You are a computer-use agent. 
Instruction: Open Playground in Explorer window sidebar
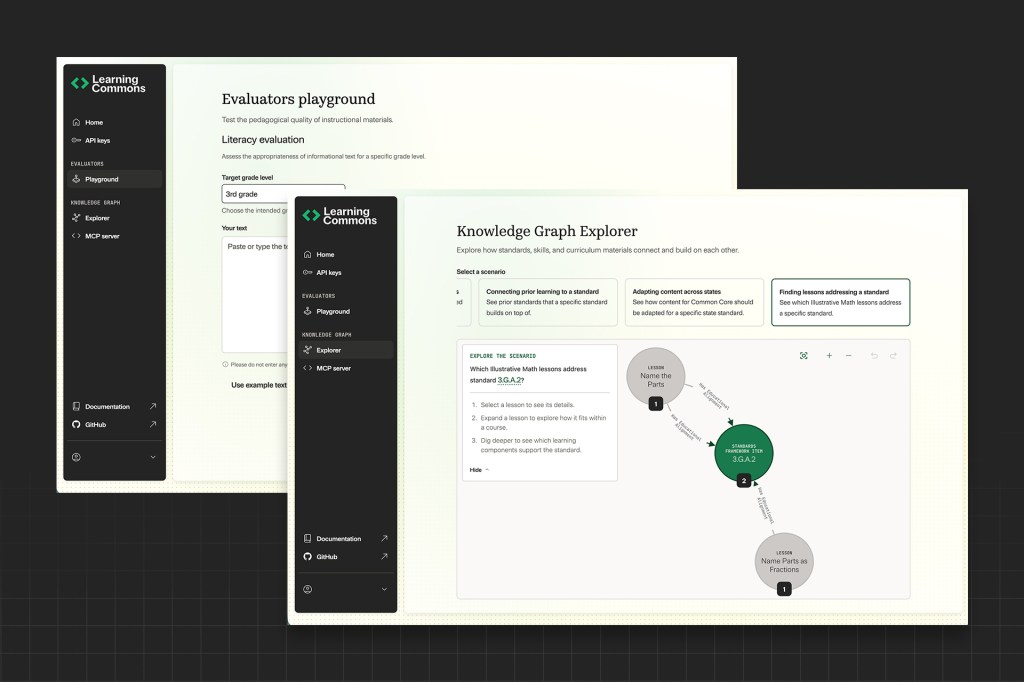345,312
